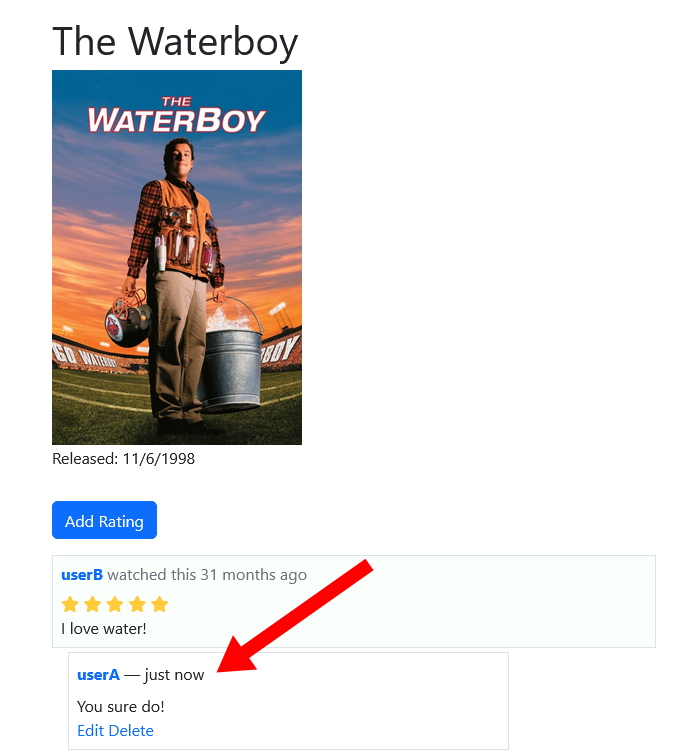Open userB's profile link
The height and width of the screenshot is (753, 687).
pyautogui.click(x=82, y=574)
